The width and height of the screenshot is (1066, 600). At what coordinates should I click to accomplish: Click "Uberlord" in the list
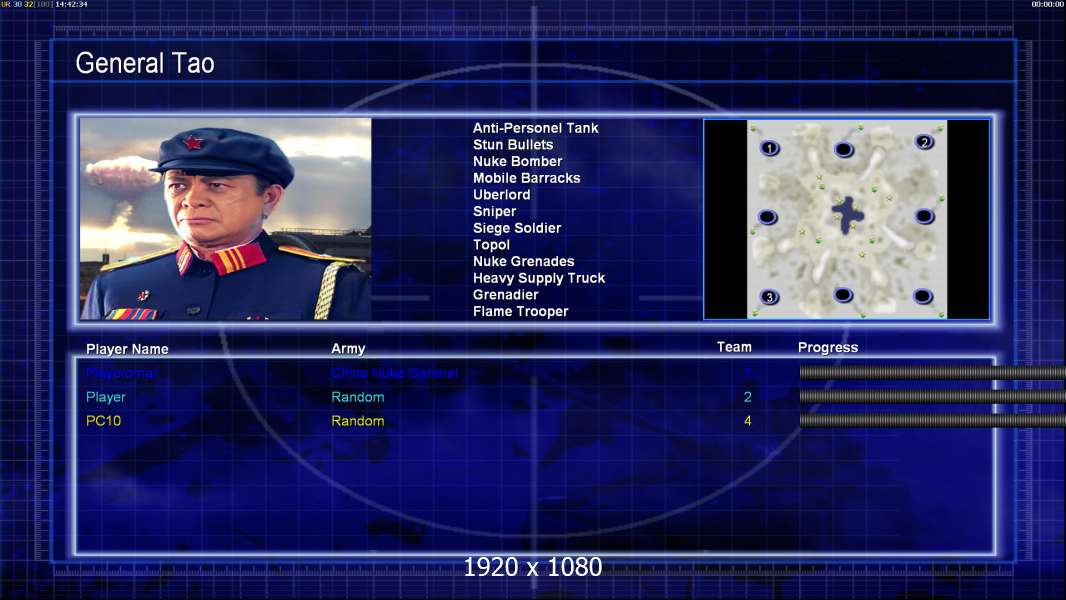[x=502, y=194]
